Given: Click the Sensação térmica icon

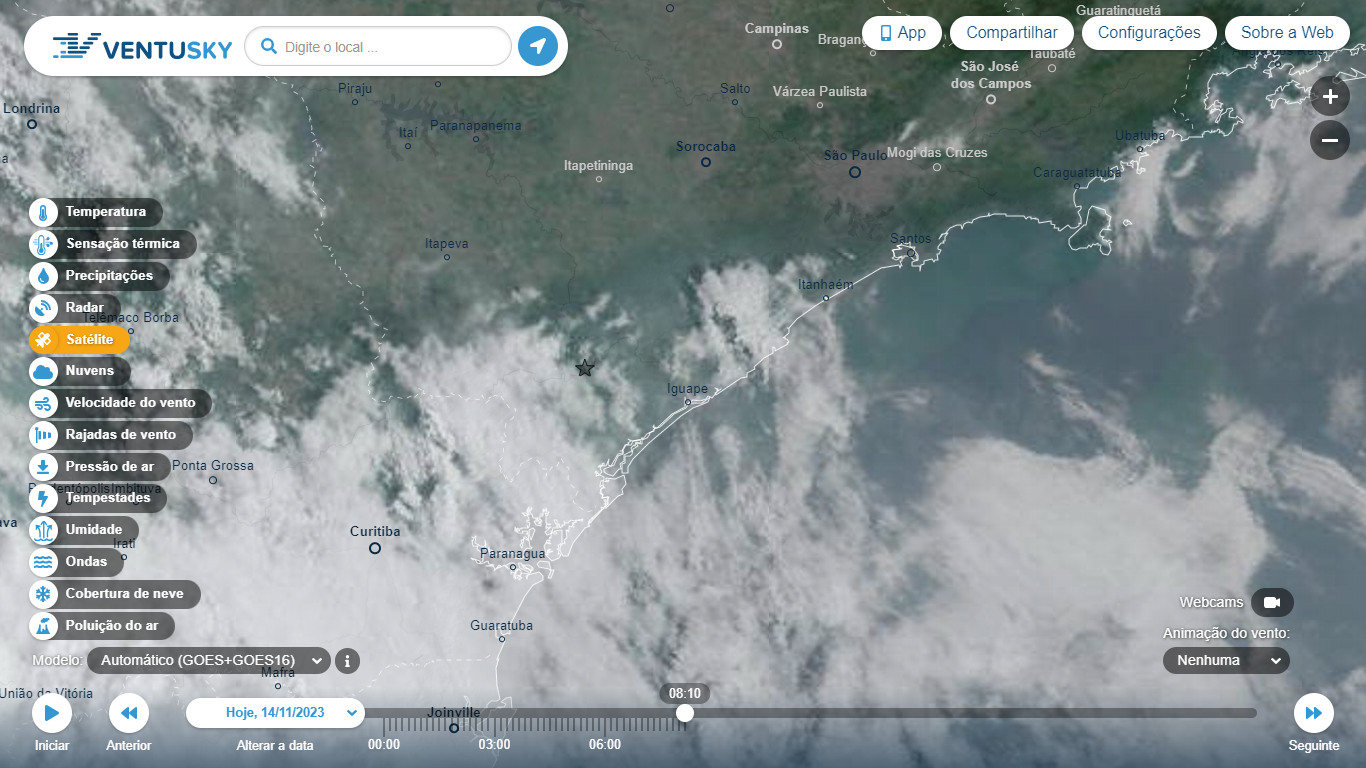Looking at the screenshot, I should 44,244.
